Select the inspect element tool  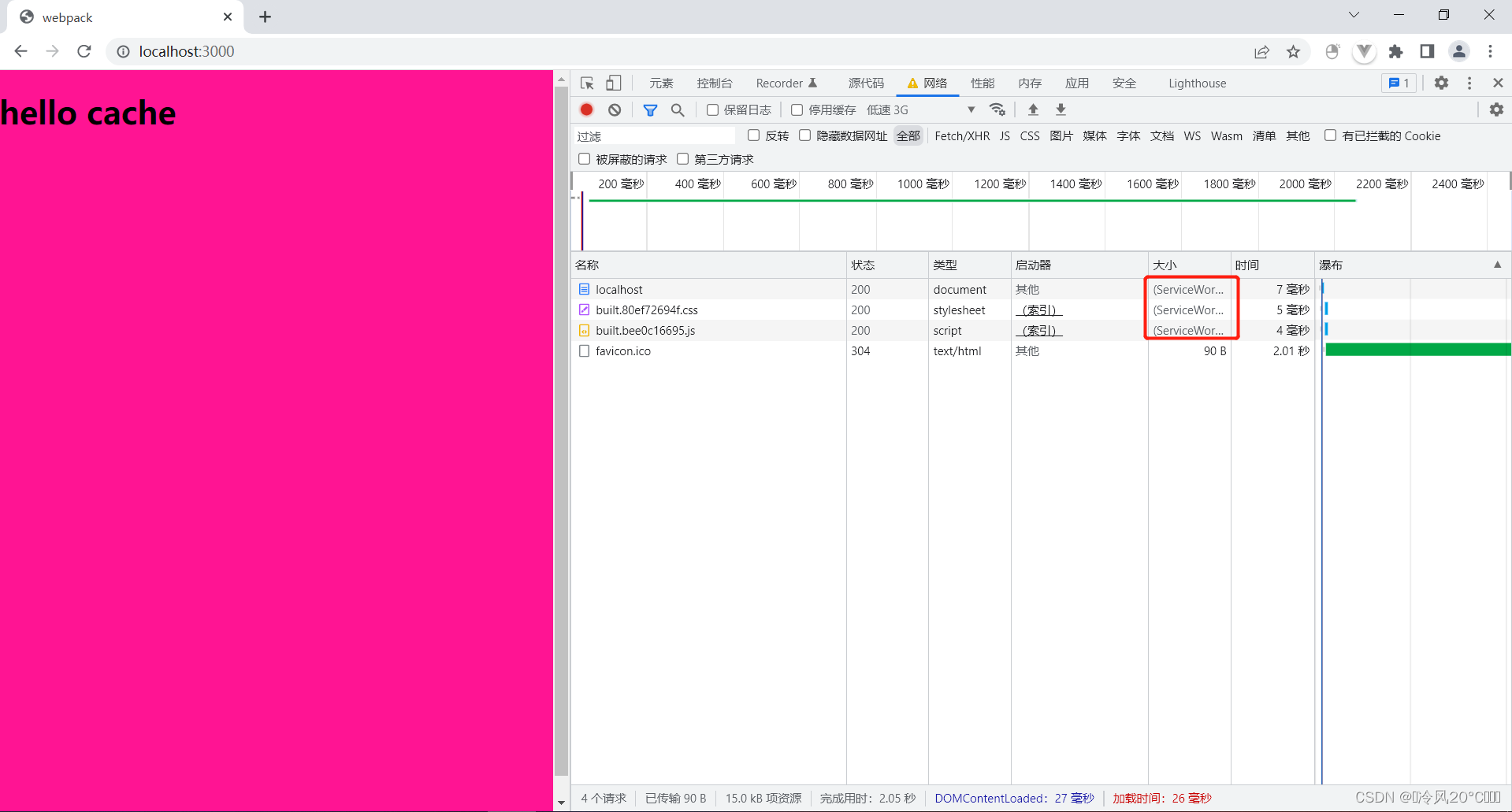pos(586,83)
